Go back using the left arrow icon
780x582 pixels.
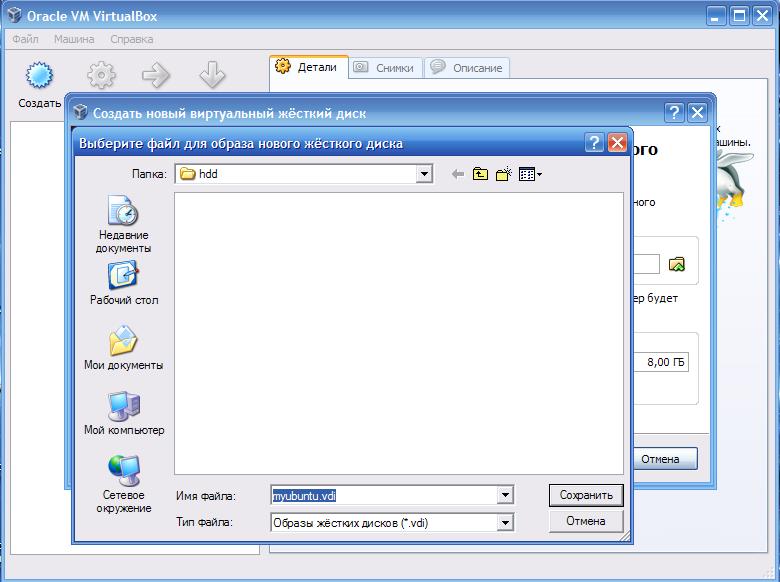point(458,174)
